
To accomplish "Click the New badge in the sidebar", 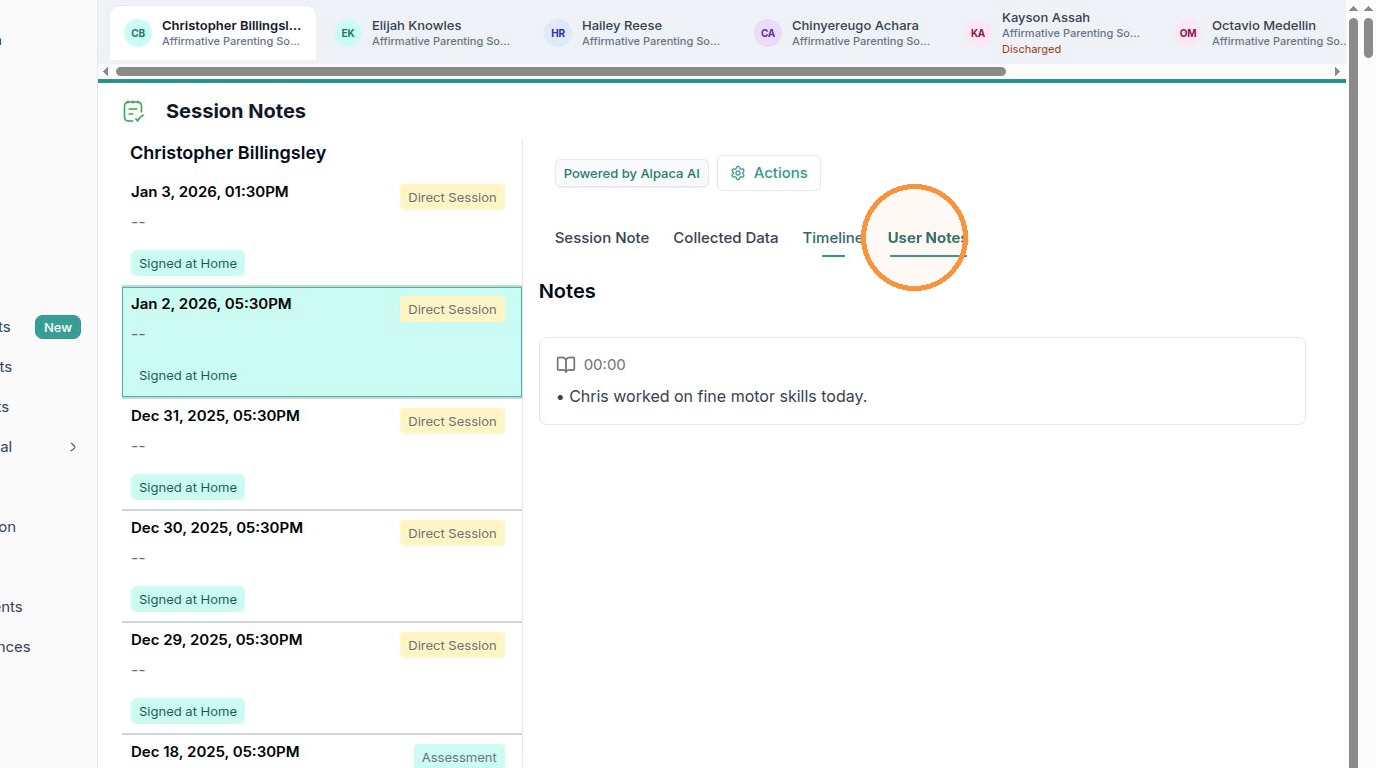I will (x=58, y=327).
